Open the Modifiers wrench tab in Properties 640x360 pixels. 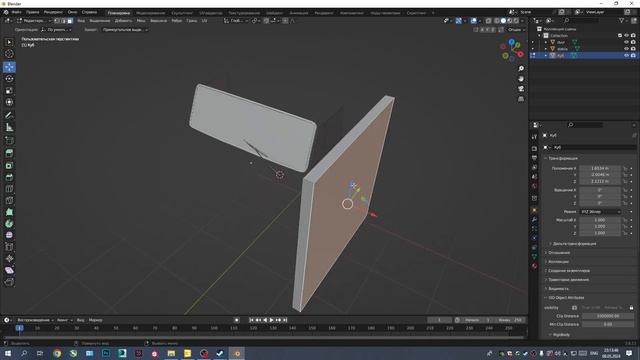(x=534, y=220)
